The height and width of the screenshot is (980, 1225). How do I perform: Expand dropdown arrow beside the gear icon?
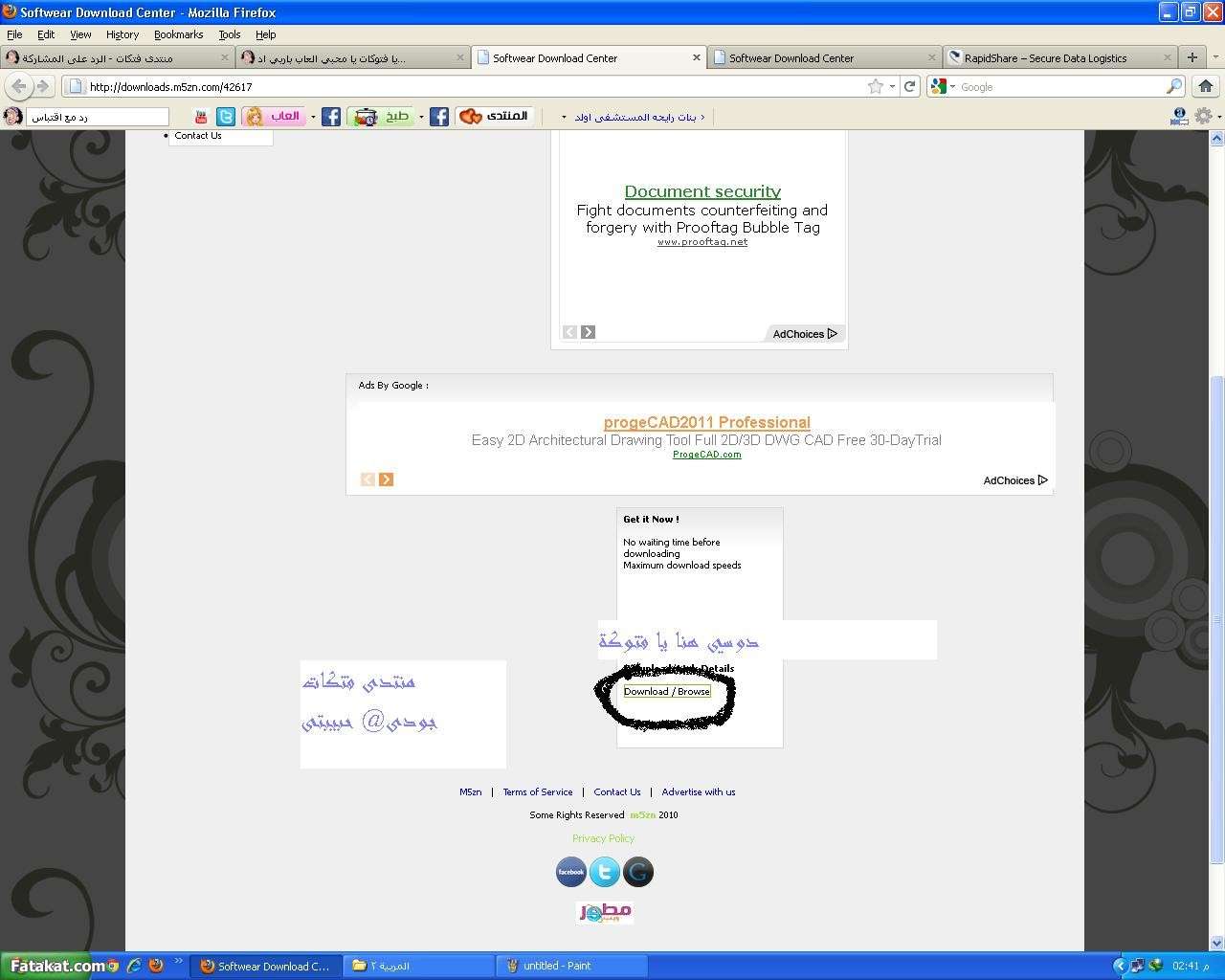1219,116
